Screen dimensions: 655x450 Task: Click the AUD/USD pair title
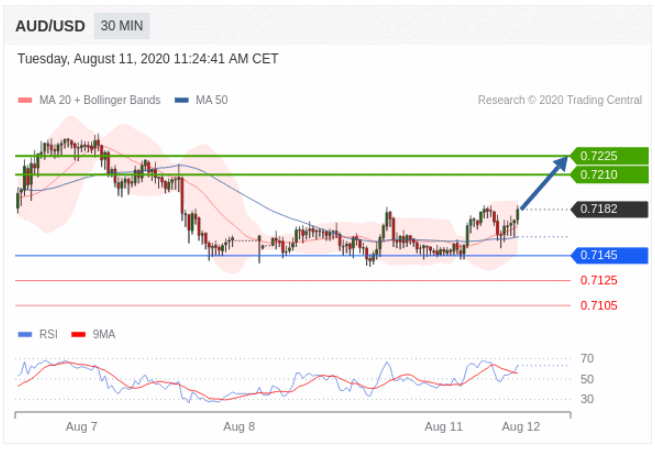tap(50, 26)
